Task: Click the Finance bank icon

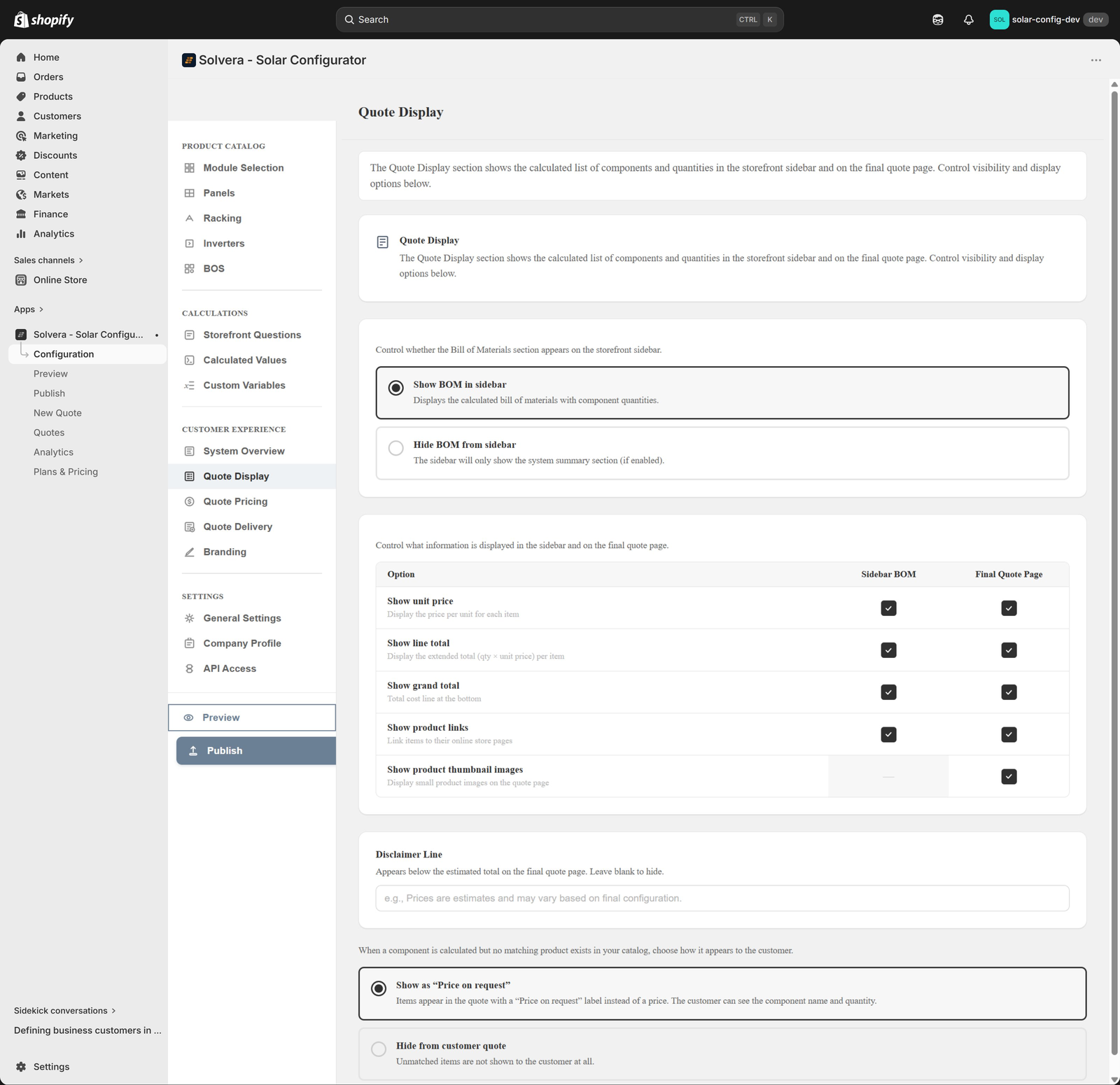Action: click(x=21, y=214)
